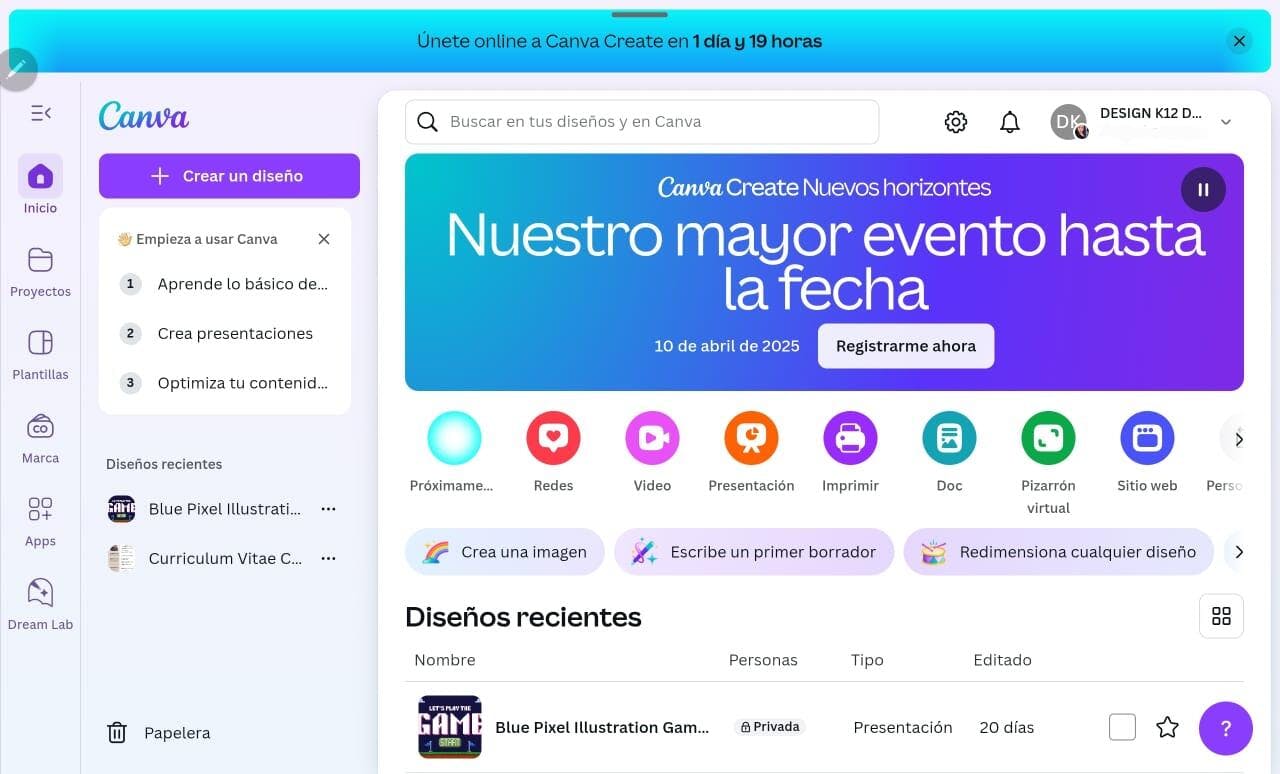Expand the DESIGN K12 account dropdown
The image size is (1280, 774).
[x=1226, y=122]
